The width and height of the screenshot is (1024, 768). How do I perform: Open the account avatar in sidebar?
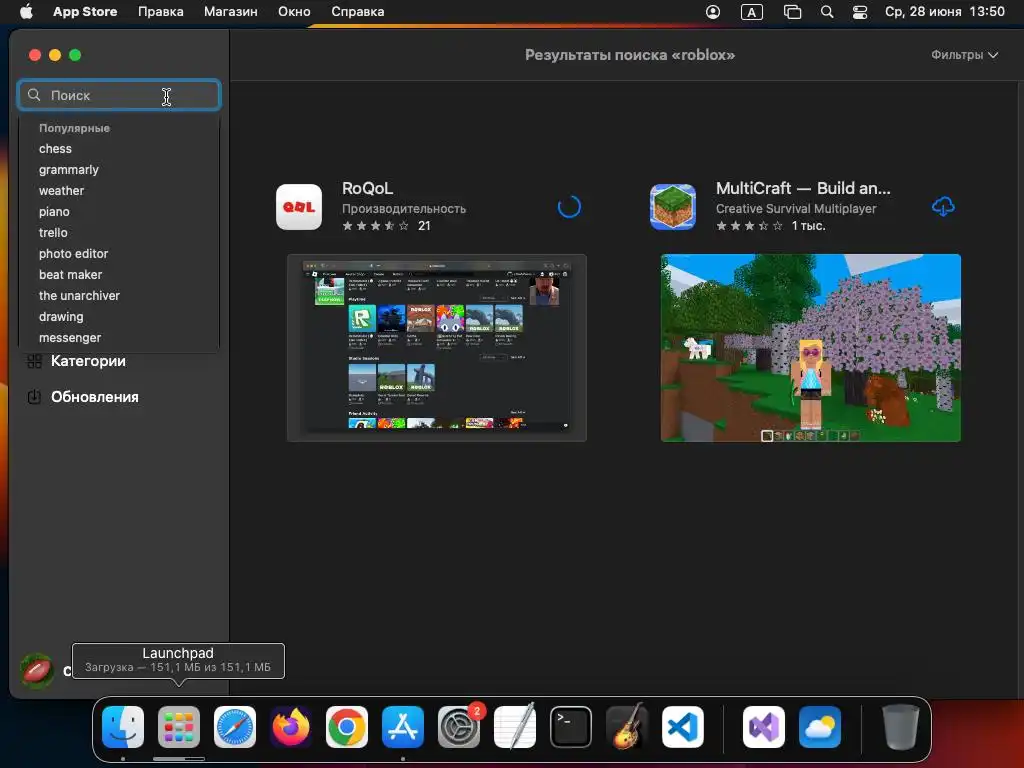pyautogui.click(x=37, y=671)
